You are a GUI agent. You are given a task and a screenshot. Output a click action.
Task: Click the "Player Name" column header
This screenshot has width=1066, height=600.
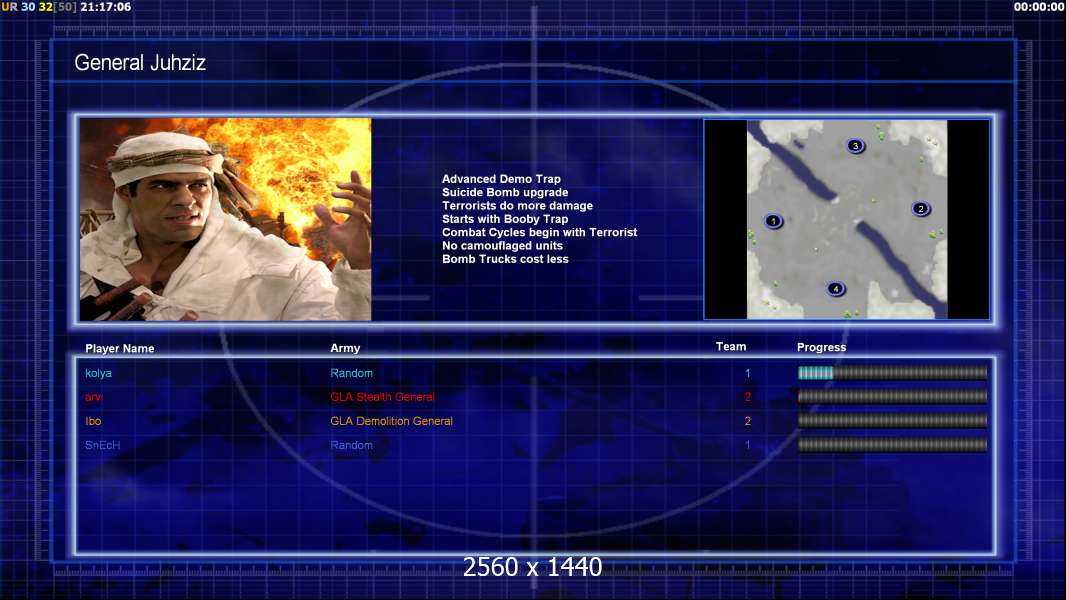pos(120,348)
